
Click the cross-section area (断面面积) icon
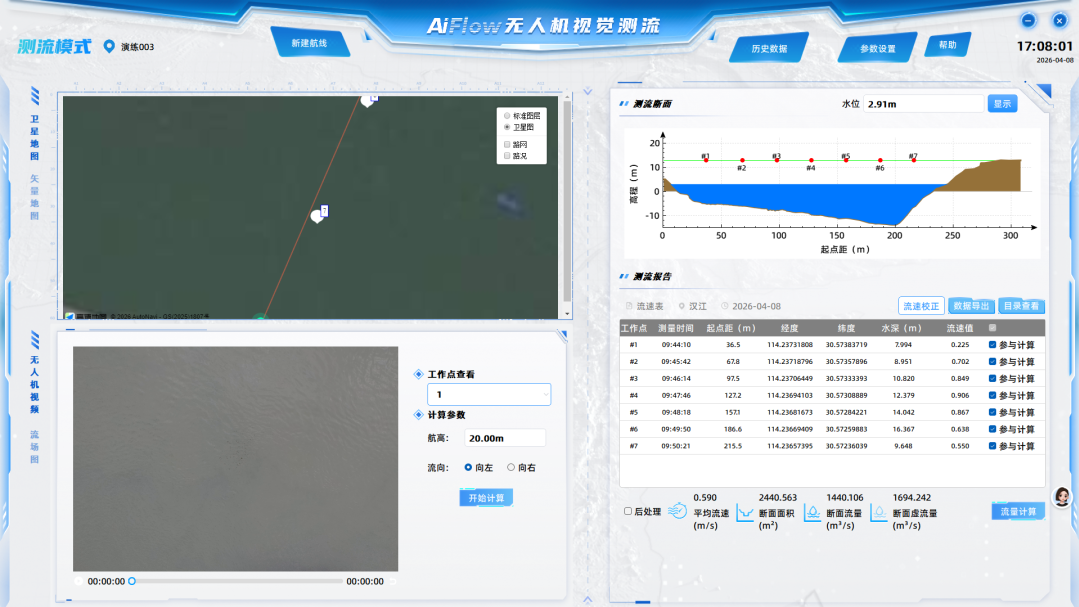point(745,512)
